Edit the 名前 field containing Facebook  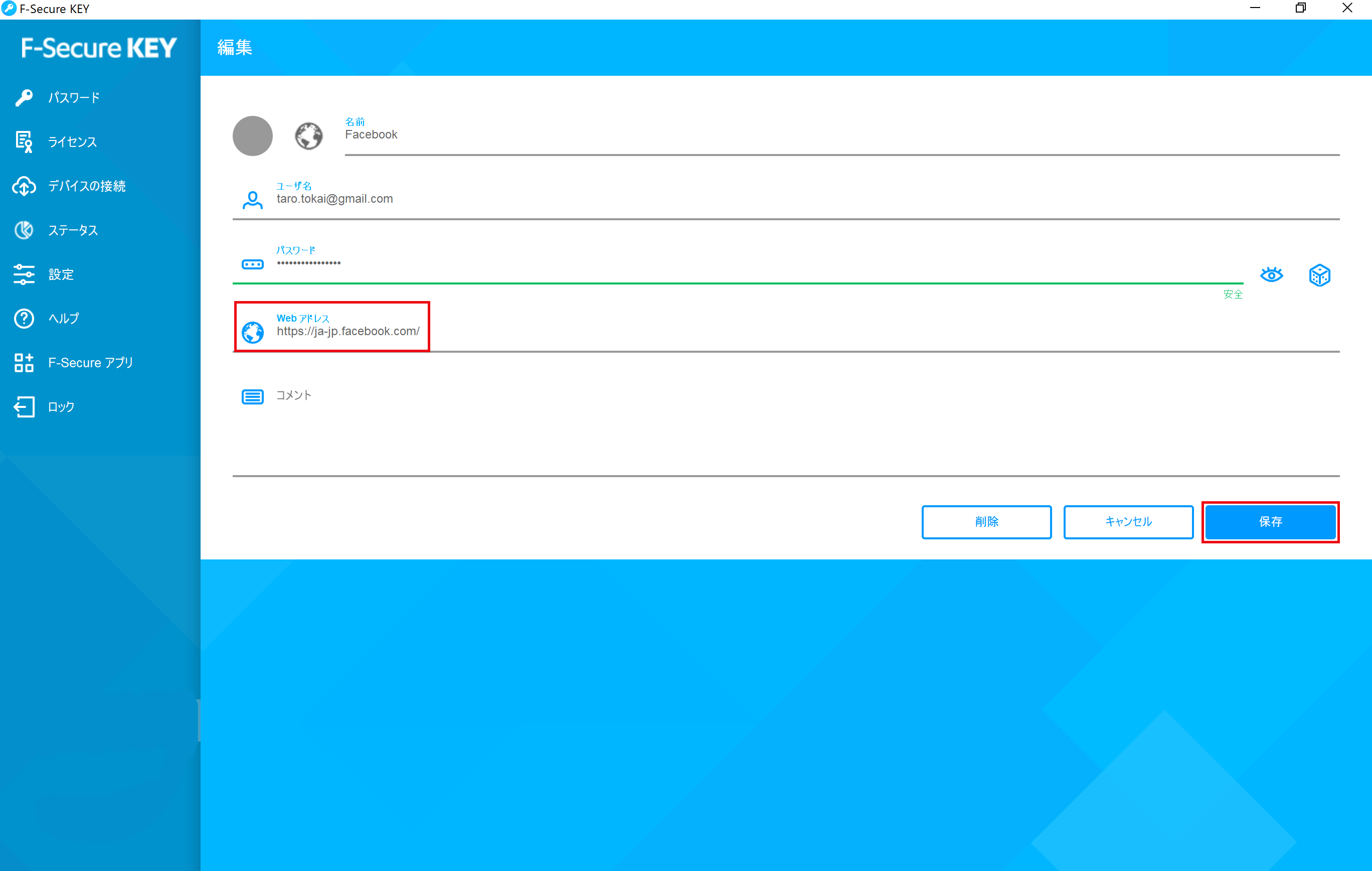[842, 135]
